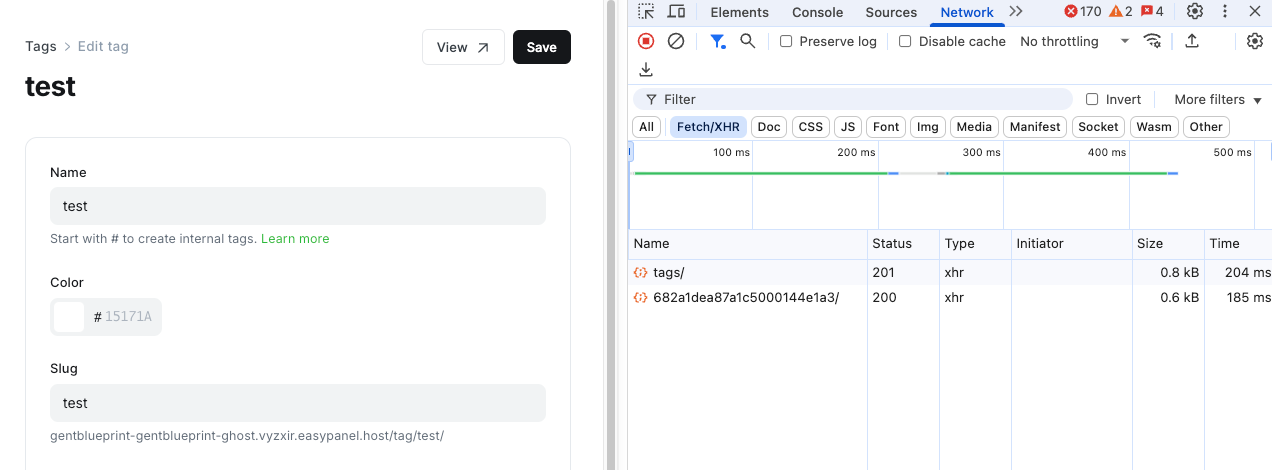
Task: Click into the Slug input field
Action: pos(298,403)
